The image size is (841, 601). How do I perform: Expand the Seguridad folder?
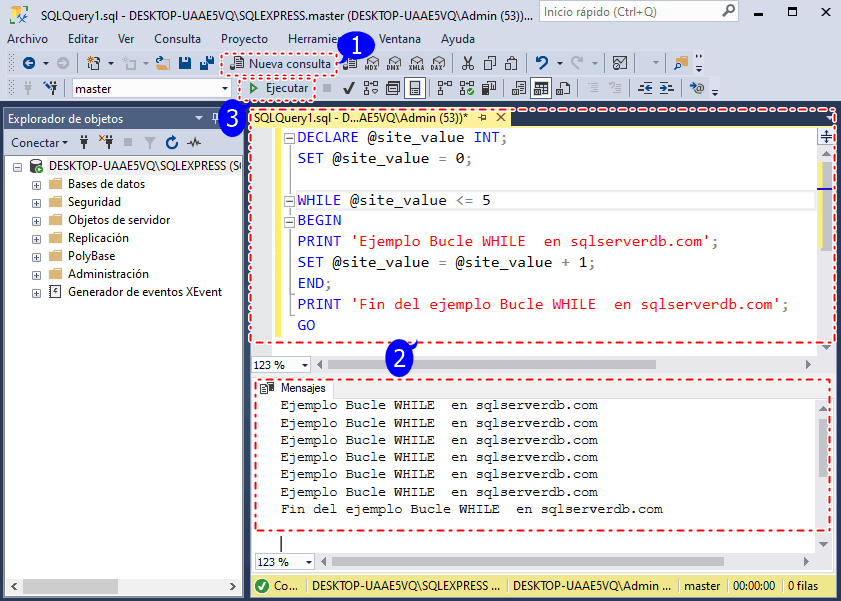36,203
